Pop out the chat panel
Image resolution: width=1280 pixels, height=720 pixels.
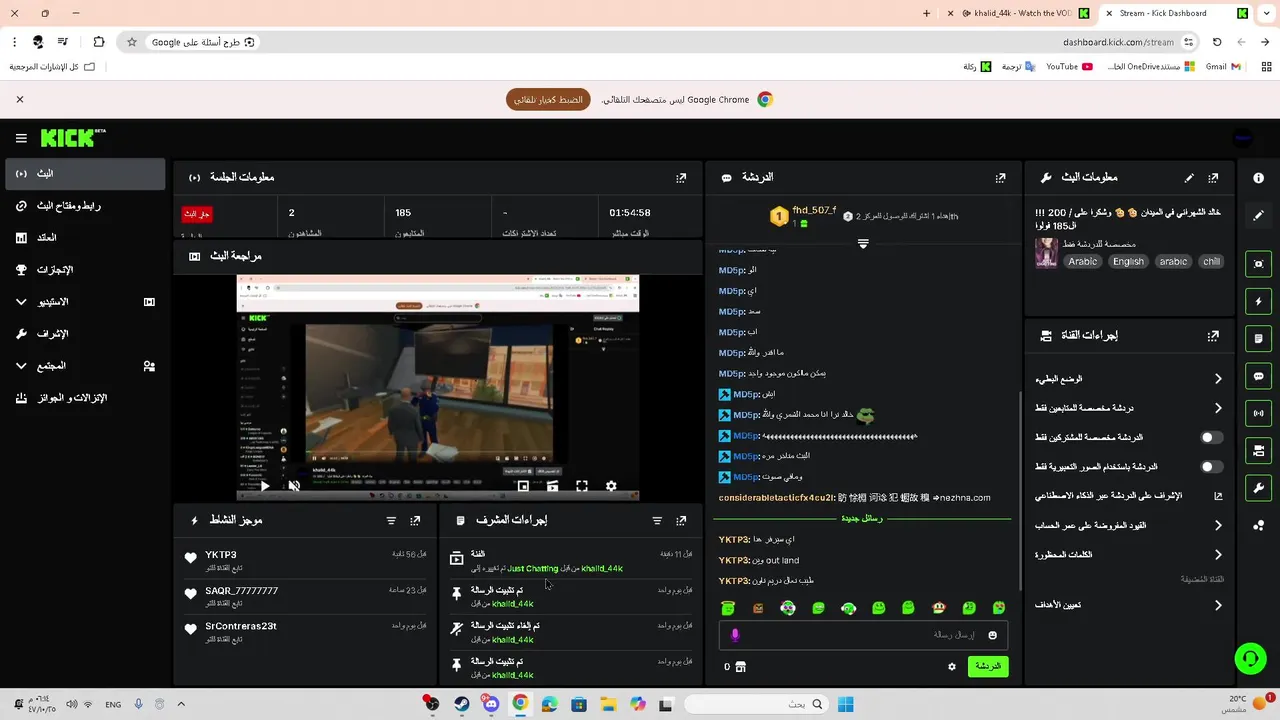pyautogui.click(x=1000, y=177)
